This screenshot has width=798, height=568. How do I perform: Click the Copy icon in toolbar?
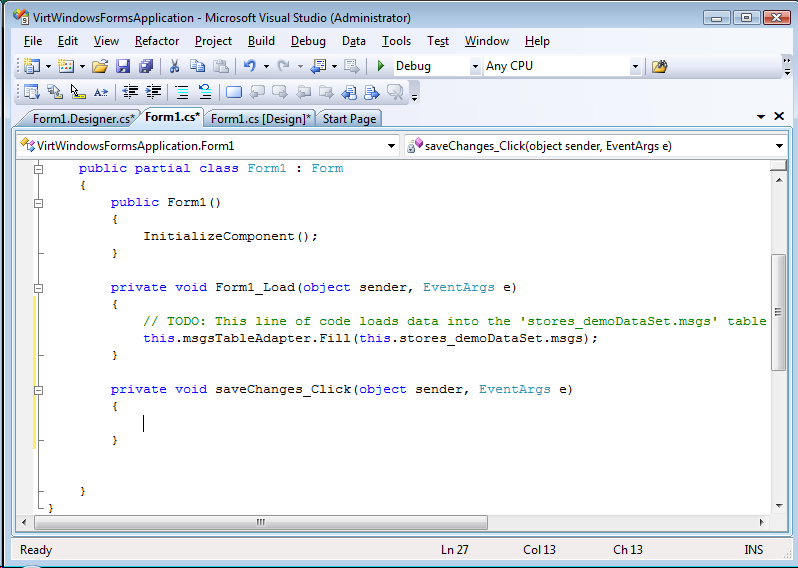(197, 67)
